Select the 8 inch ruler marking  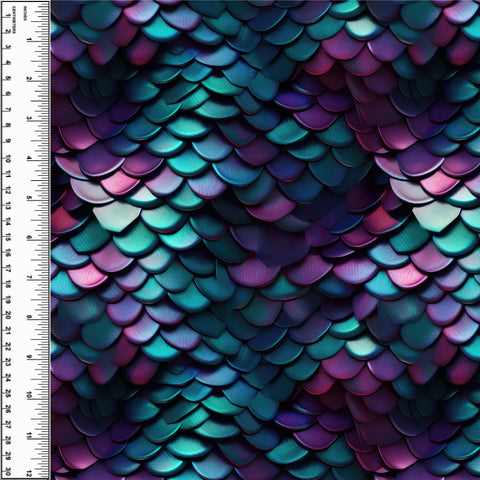[29, 317]
